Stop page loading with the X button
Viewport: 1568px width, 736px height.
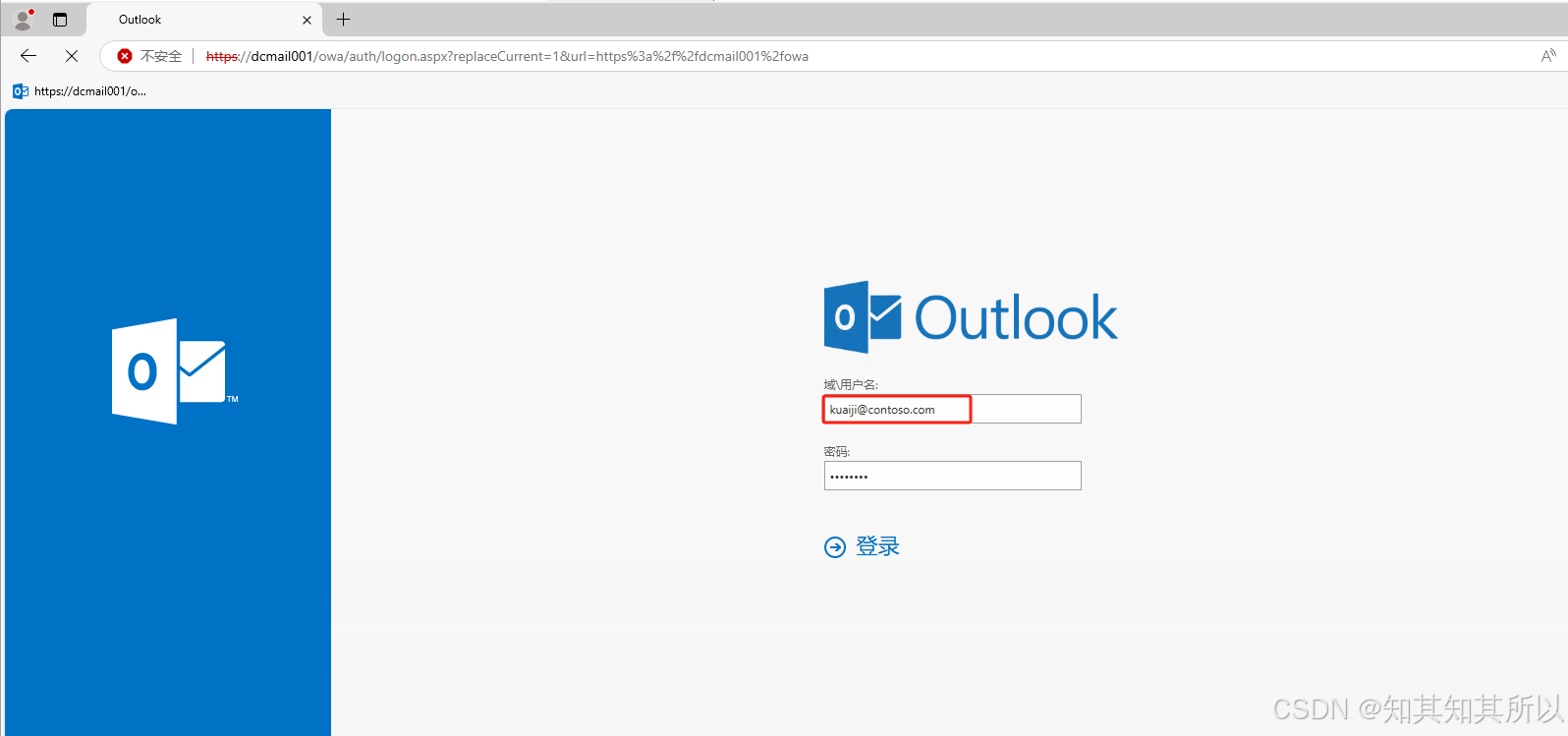pyautogui.click(x=72, y=56)
